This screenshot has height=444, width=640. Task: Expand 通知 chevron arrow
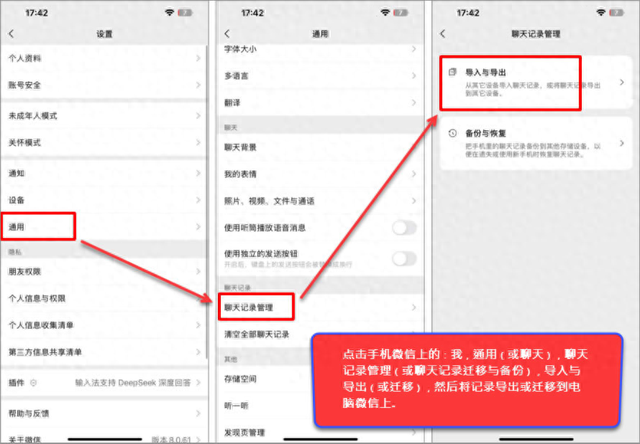(198, 173)
